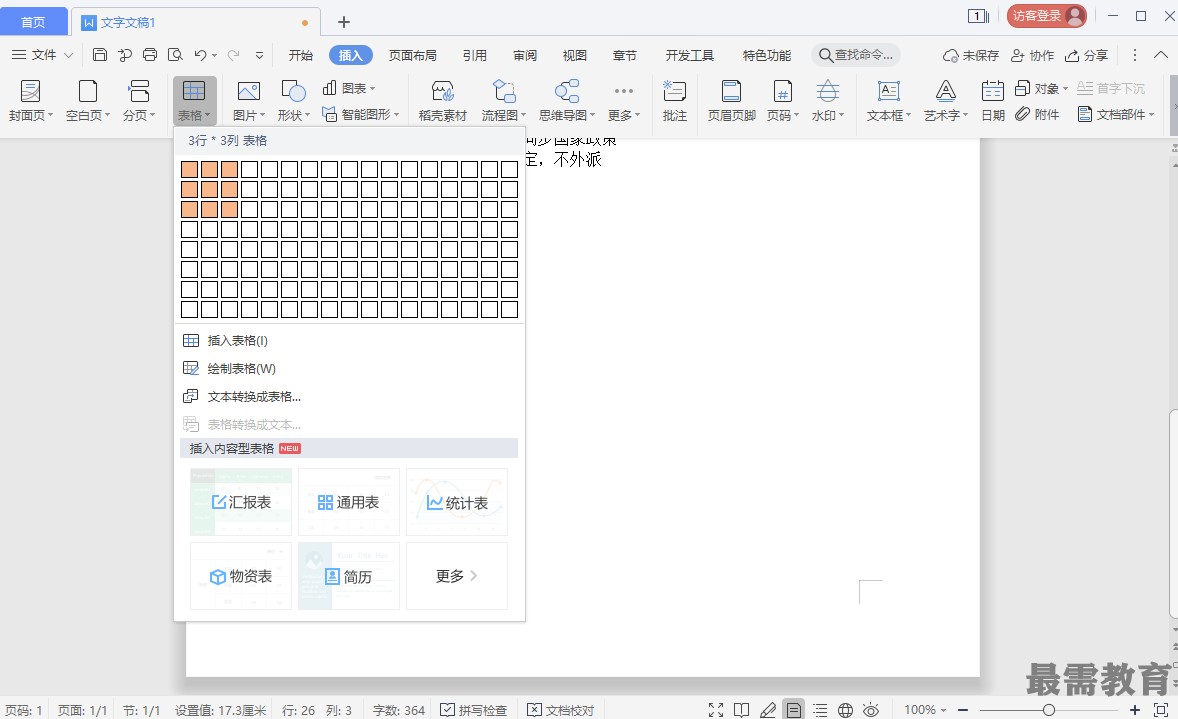Image resolution: width=1178 pixels, height=719 pixels.
Task: Switch to web layout view icon
Action: [x=845, y=710]
